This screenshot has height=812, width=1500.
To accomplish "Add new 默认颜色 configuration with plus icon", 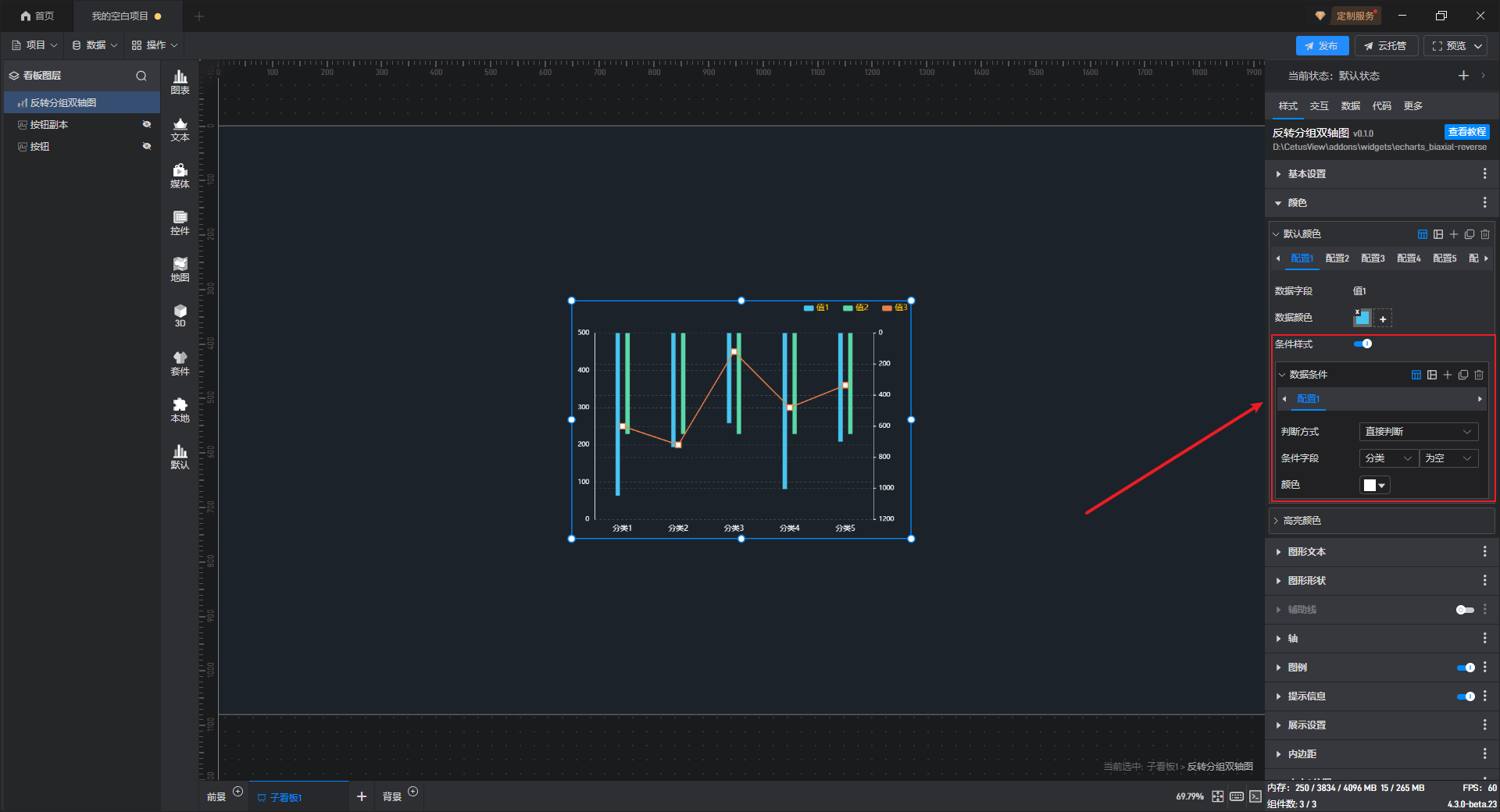I will [1454, 234].
